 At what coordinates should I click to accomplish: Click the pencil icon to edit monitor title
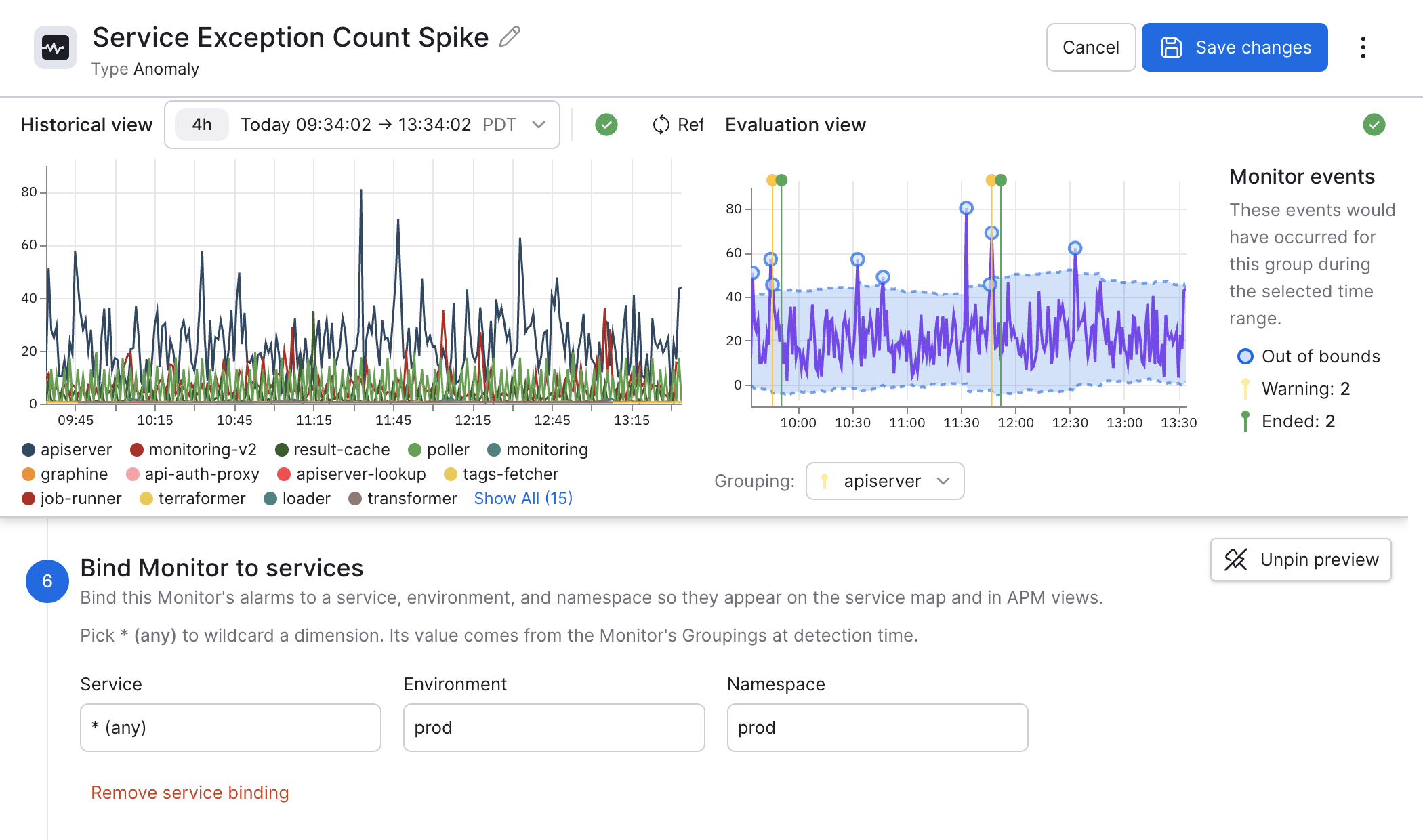pyautogui.click(x=509, y=37)
